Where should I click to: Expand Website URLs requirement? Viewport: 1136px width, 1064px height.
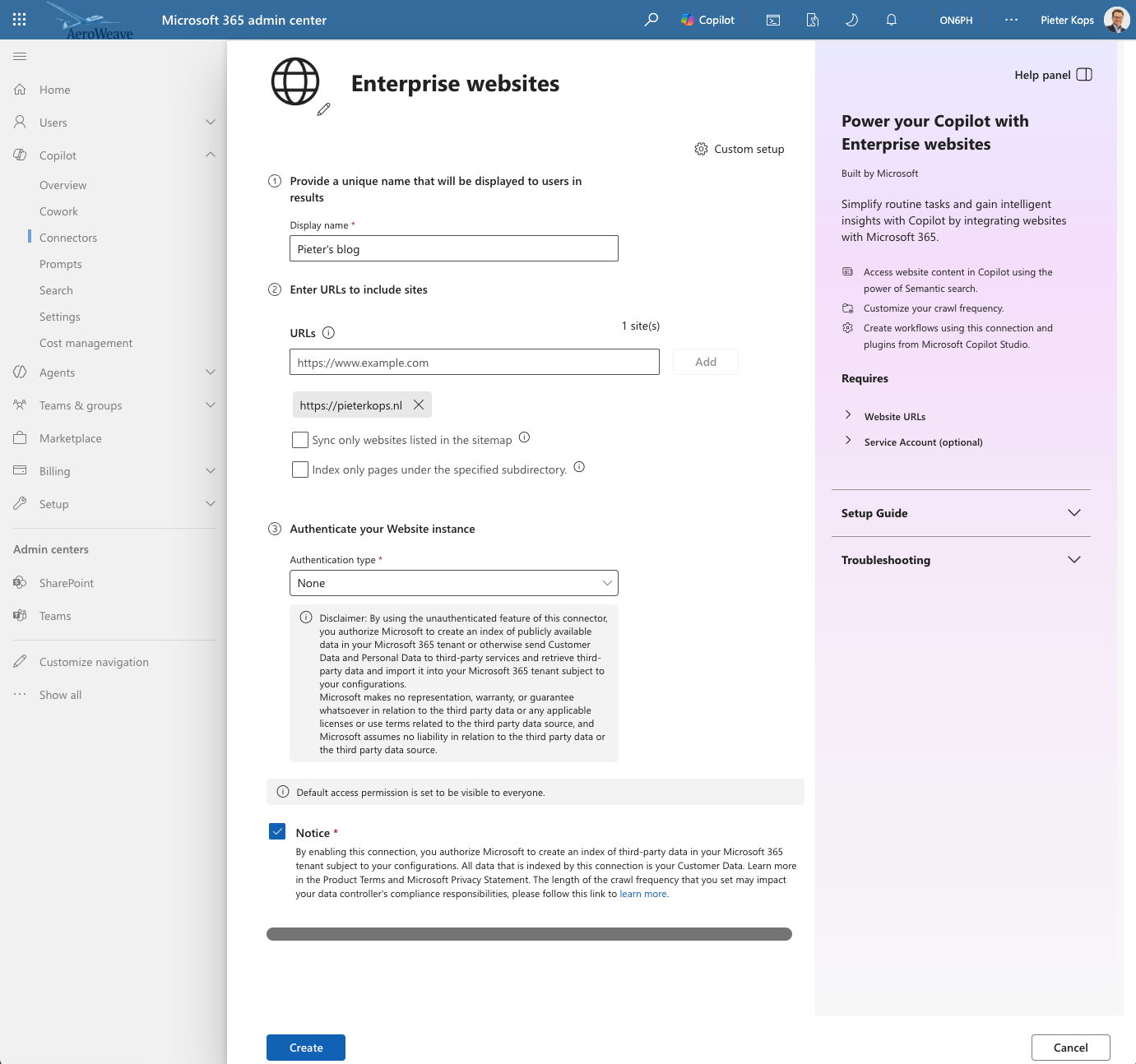[848, 415]
